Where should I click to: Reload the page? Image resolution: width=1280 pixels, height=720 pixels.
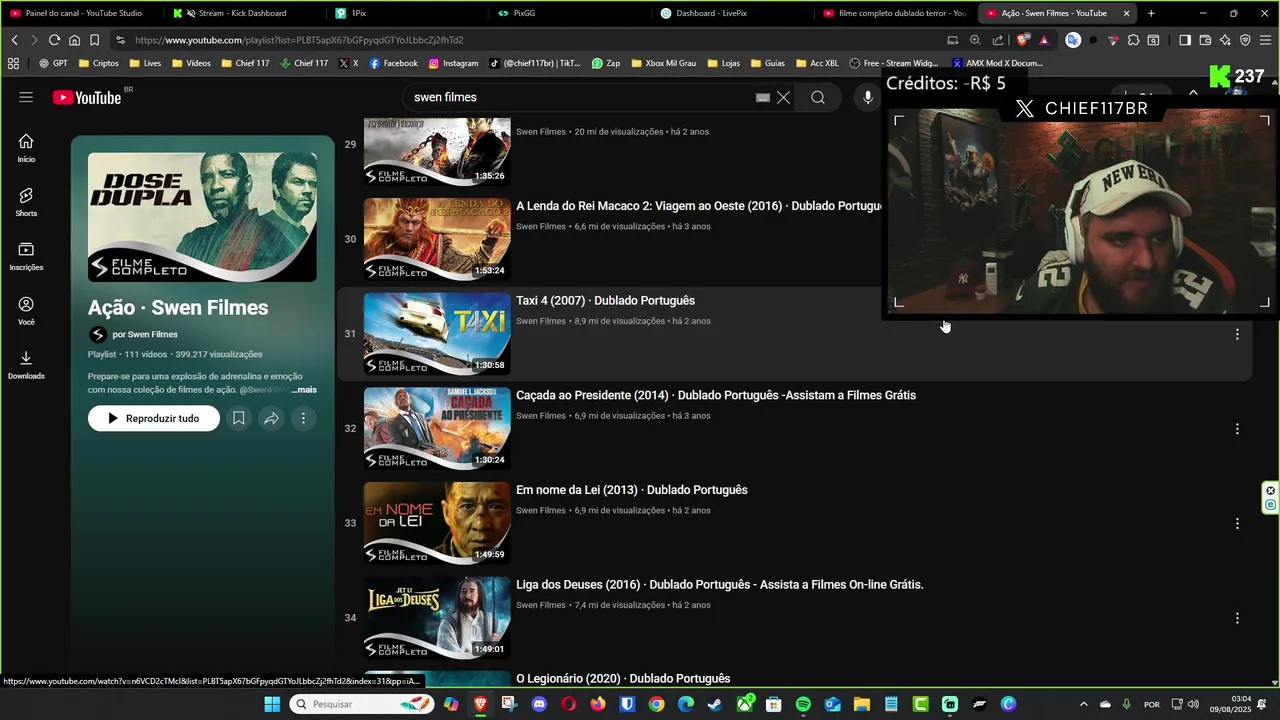click(54, 40)
